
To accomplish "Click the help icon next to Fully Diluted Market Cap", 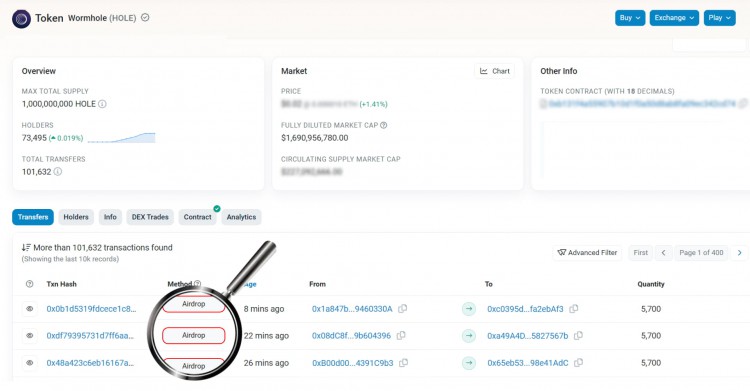I will (x=384, y=125).
